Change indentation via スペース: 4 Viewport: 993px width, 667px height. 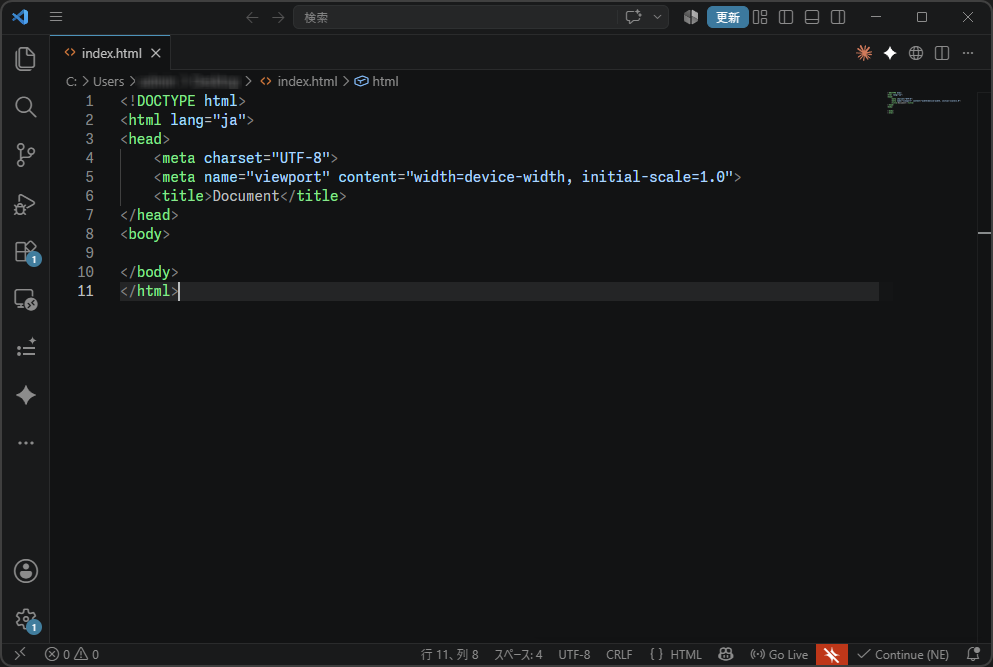[x=518, y=654]
